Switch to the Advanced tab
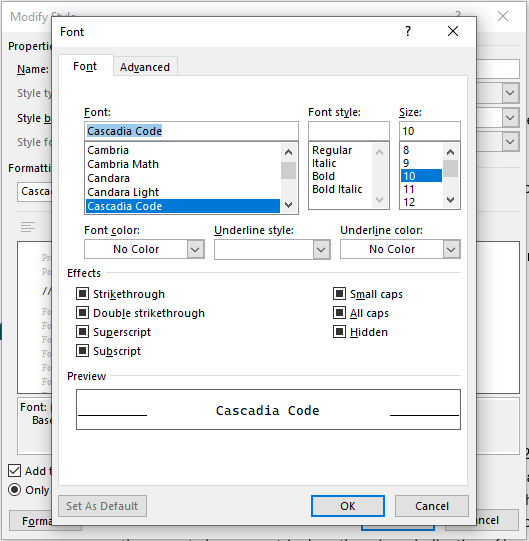 tap(145, 67)
